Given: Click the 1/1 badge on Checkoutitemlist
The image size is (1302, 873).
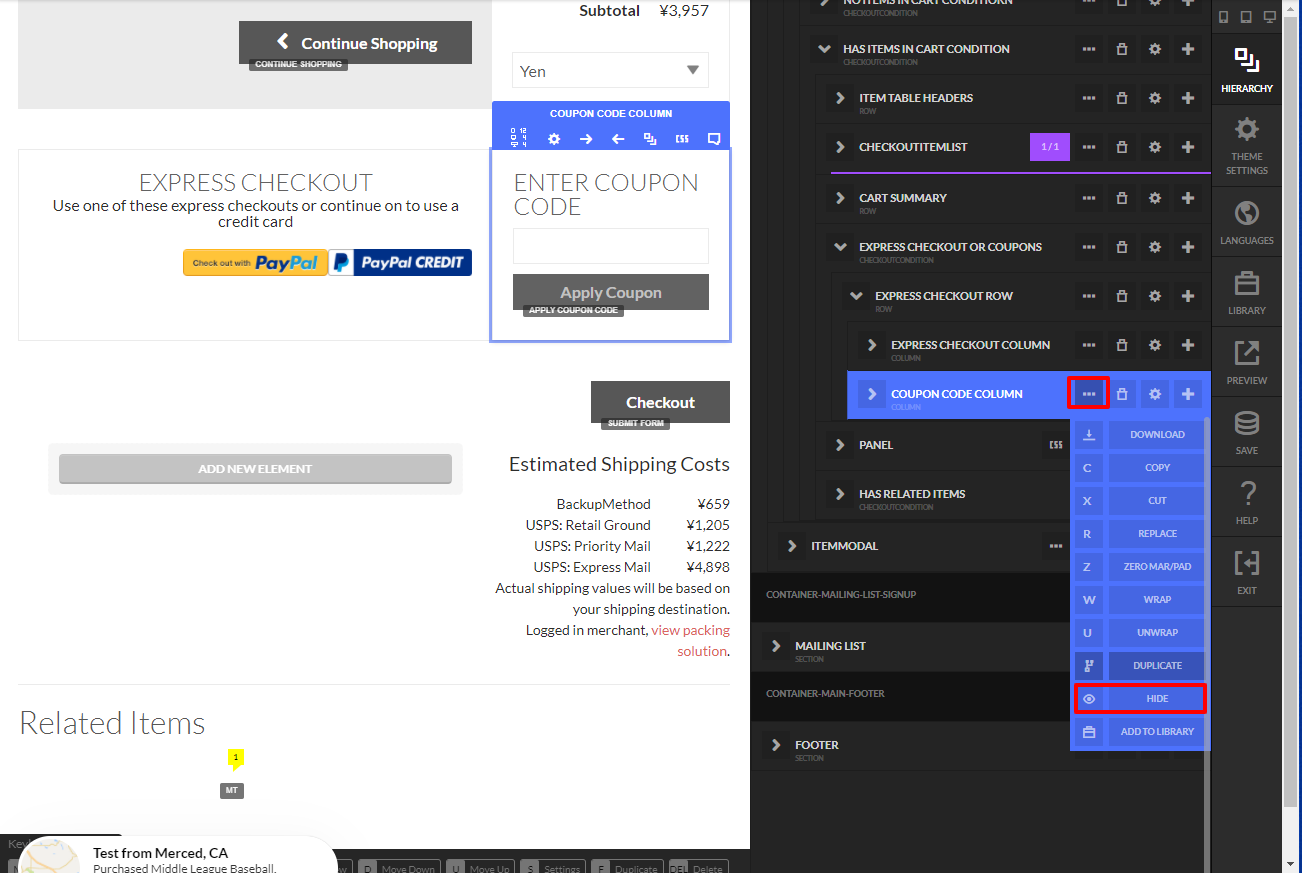Looking at the screenshot, I should [1050, 147].
